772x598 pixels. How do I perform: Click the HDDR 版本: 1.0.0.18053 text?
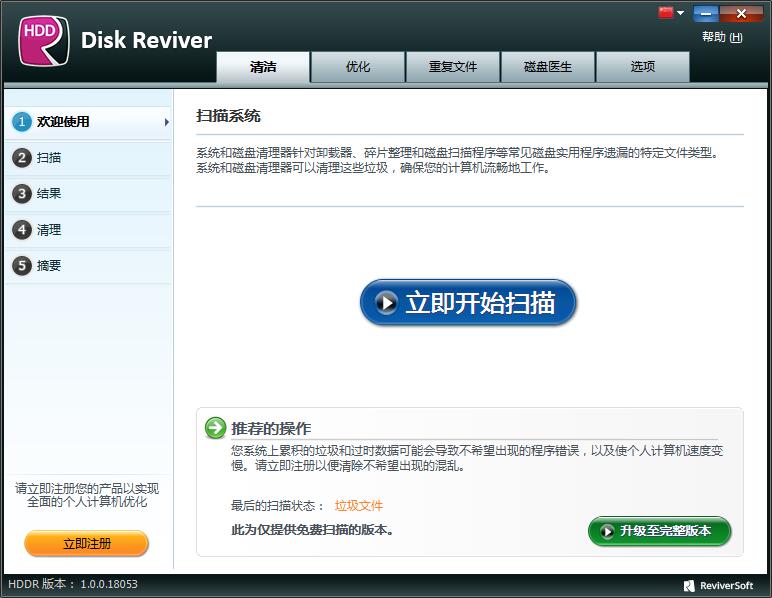point(73,584)
